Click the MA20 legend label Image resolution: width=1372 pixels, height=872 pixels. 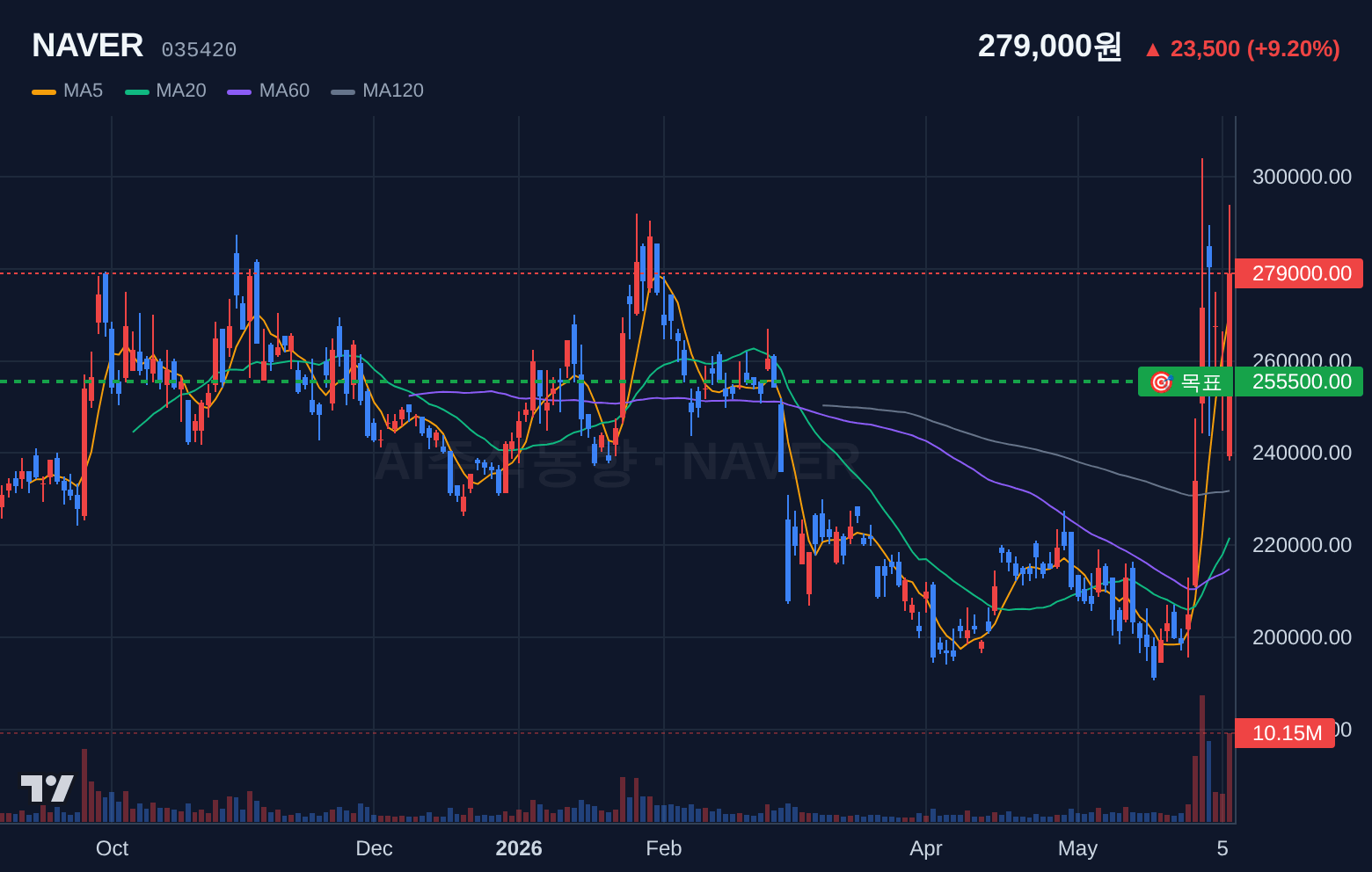[x=181, y=91]
